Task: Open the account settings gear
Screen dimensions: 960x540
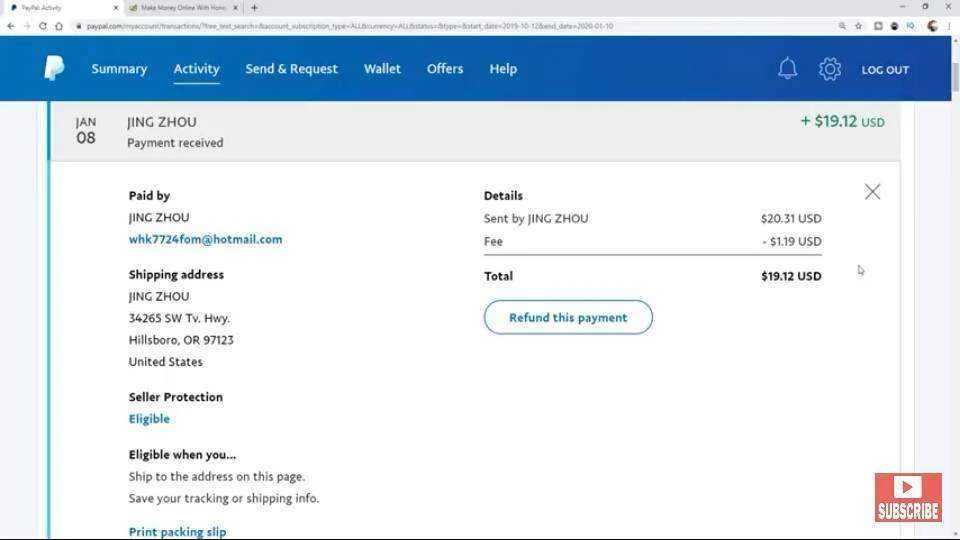Action: click(x=830, y=69)
